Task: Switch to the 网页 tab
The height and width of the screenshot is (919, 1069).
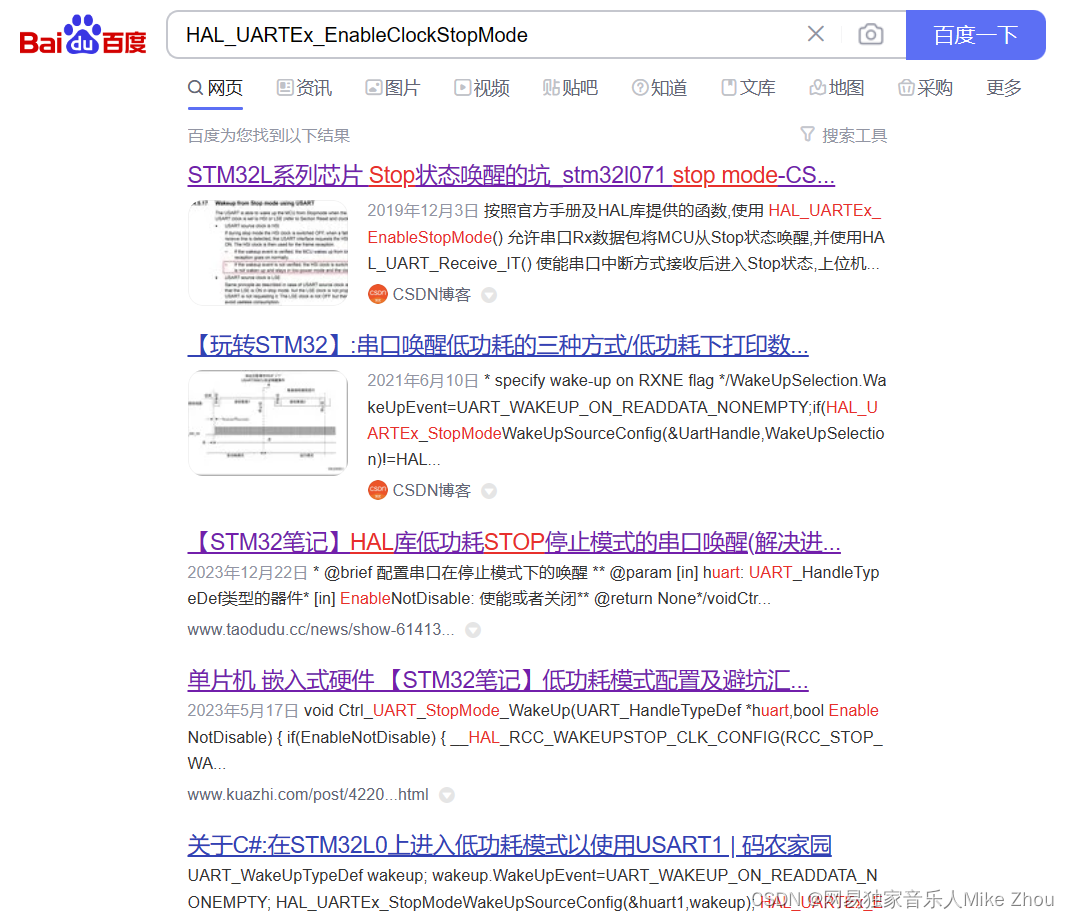Action: tap(214, 88)
